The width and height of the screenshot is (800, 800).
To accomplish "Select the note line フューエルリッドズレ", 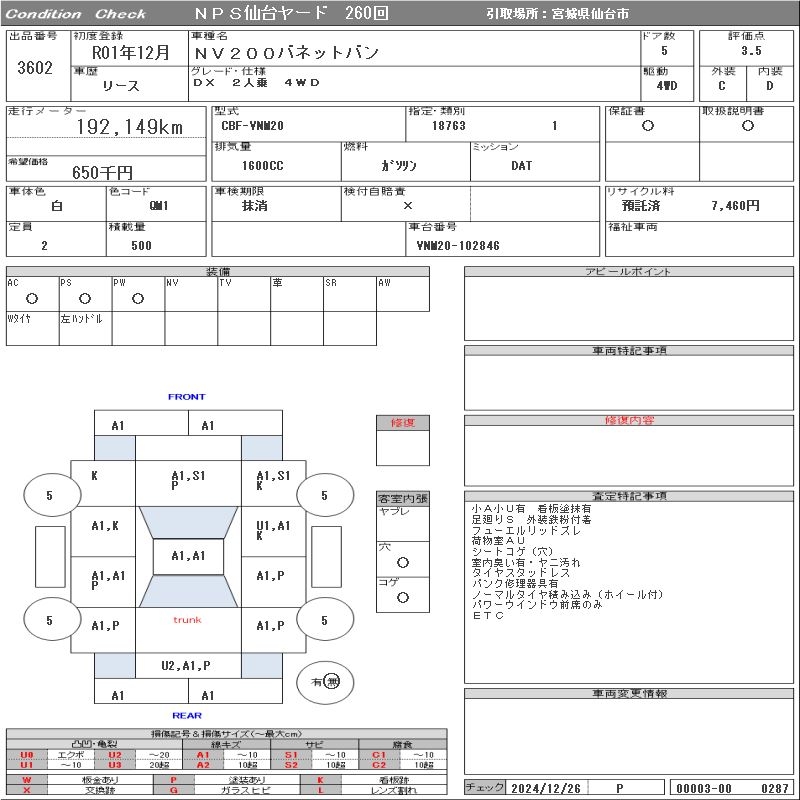I will (x=526, y=531).
